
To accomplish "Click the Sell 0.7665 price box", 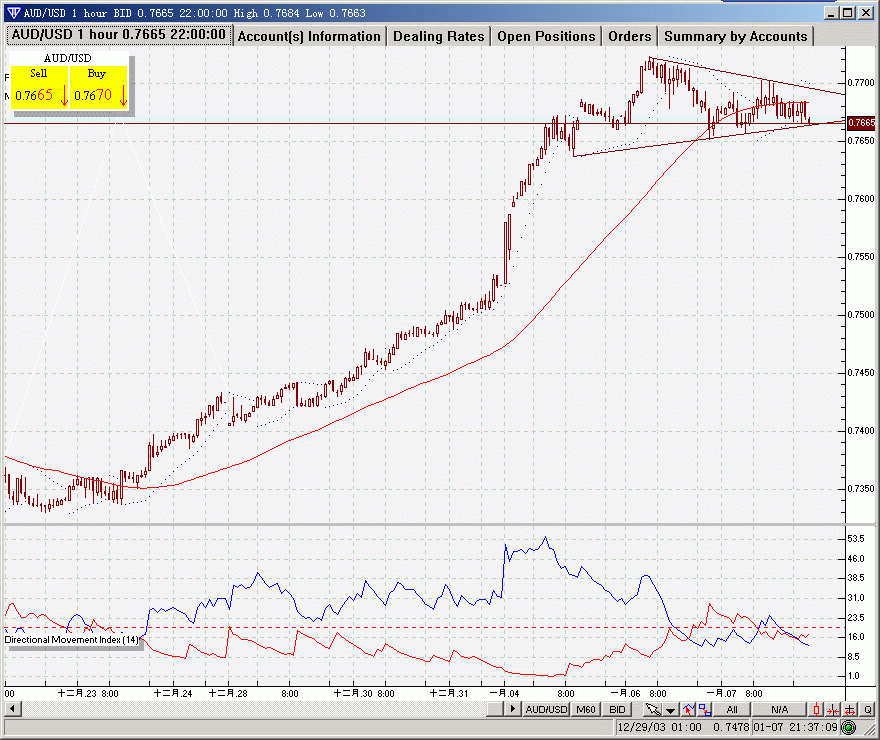I will (39, 87).
